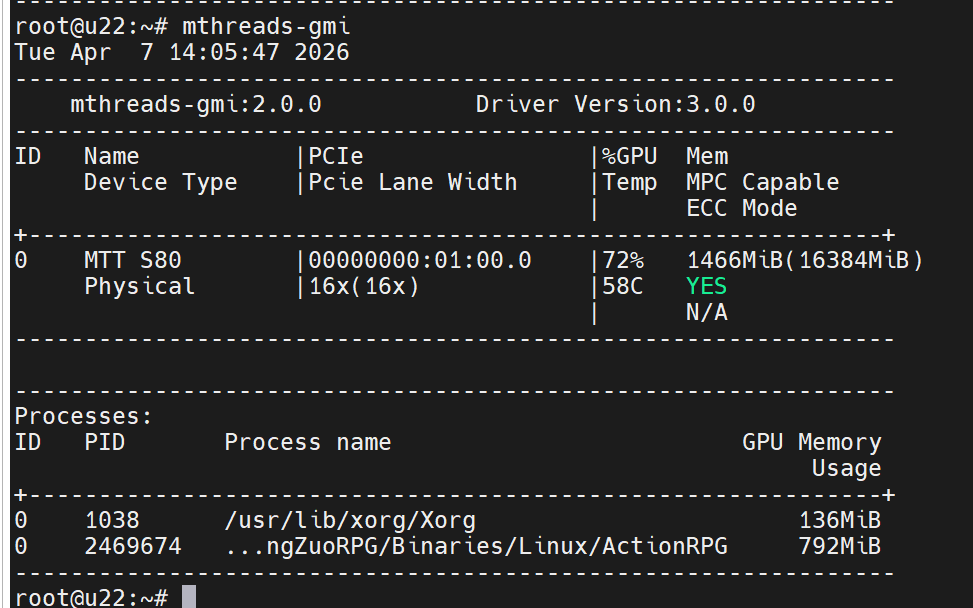Click the 16x(16x) lane width value
This screenshot has width=973, height=608.
(x=363, y=286)
